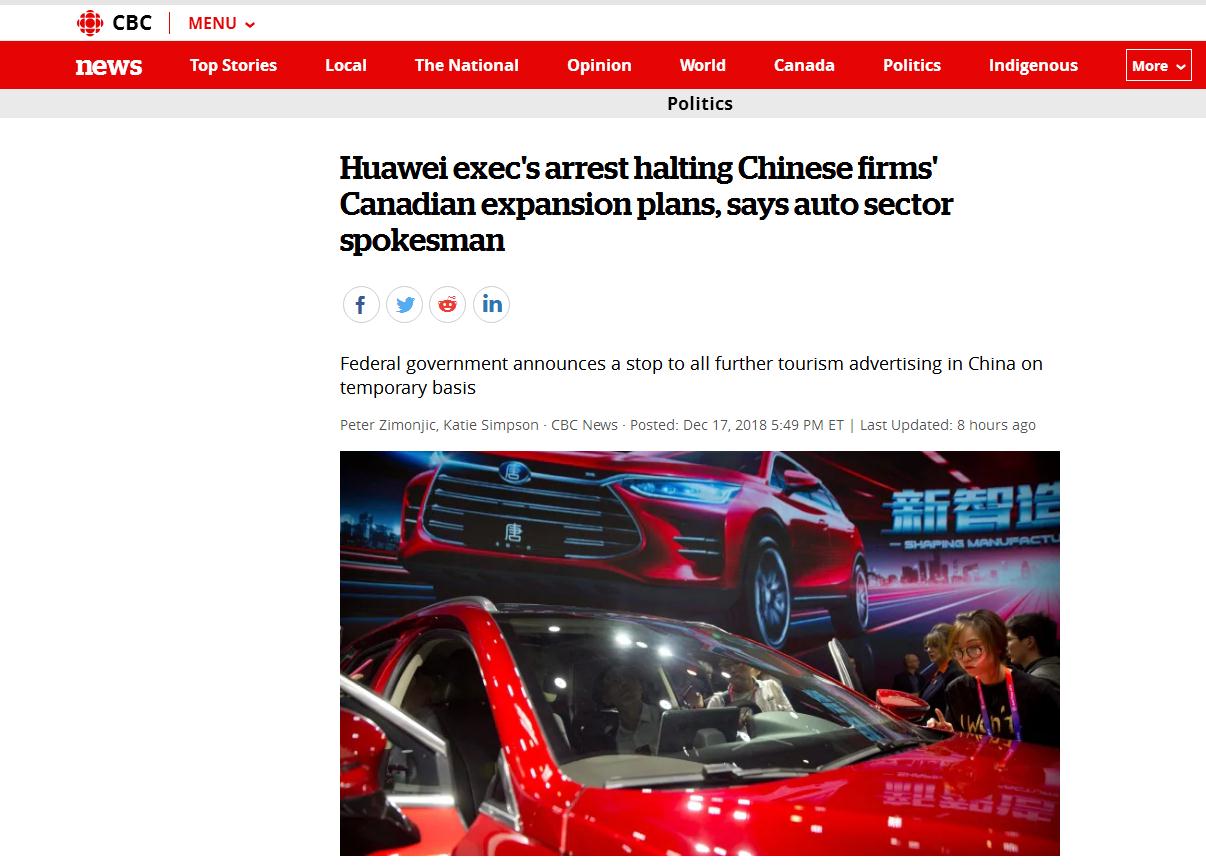Click the Politics subsection heading link

[x=700, y=103]
